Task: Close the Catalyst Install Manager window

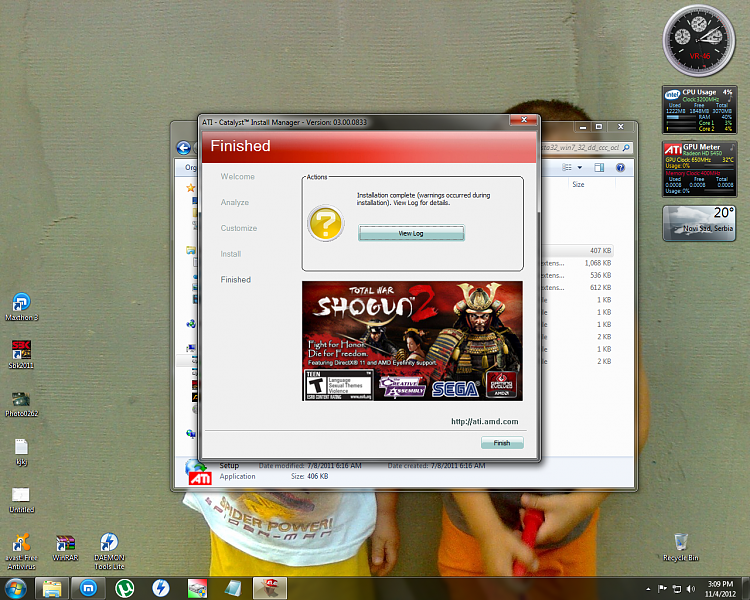Action: tap(524, 120)
